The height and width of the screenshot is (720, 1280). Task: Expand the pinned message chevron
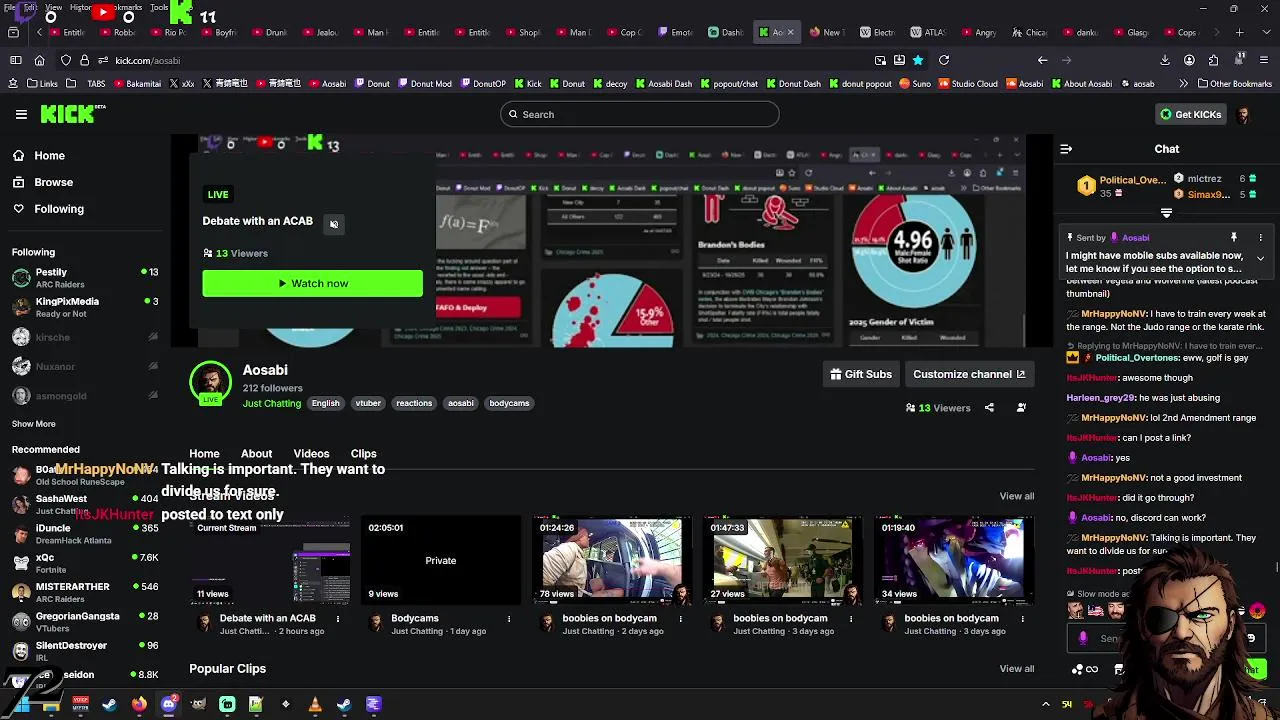[x=1260, y=258]
